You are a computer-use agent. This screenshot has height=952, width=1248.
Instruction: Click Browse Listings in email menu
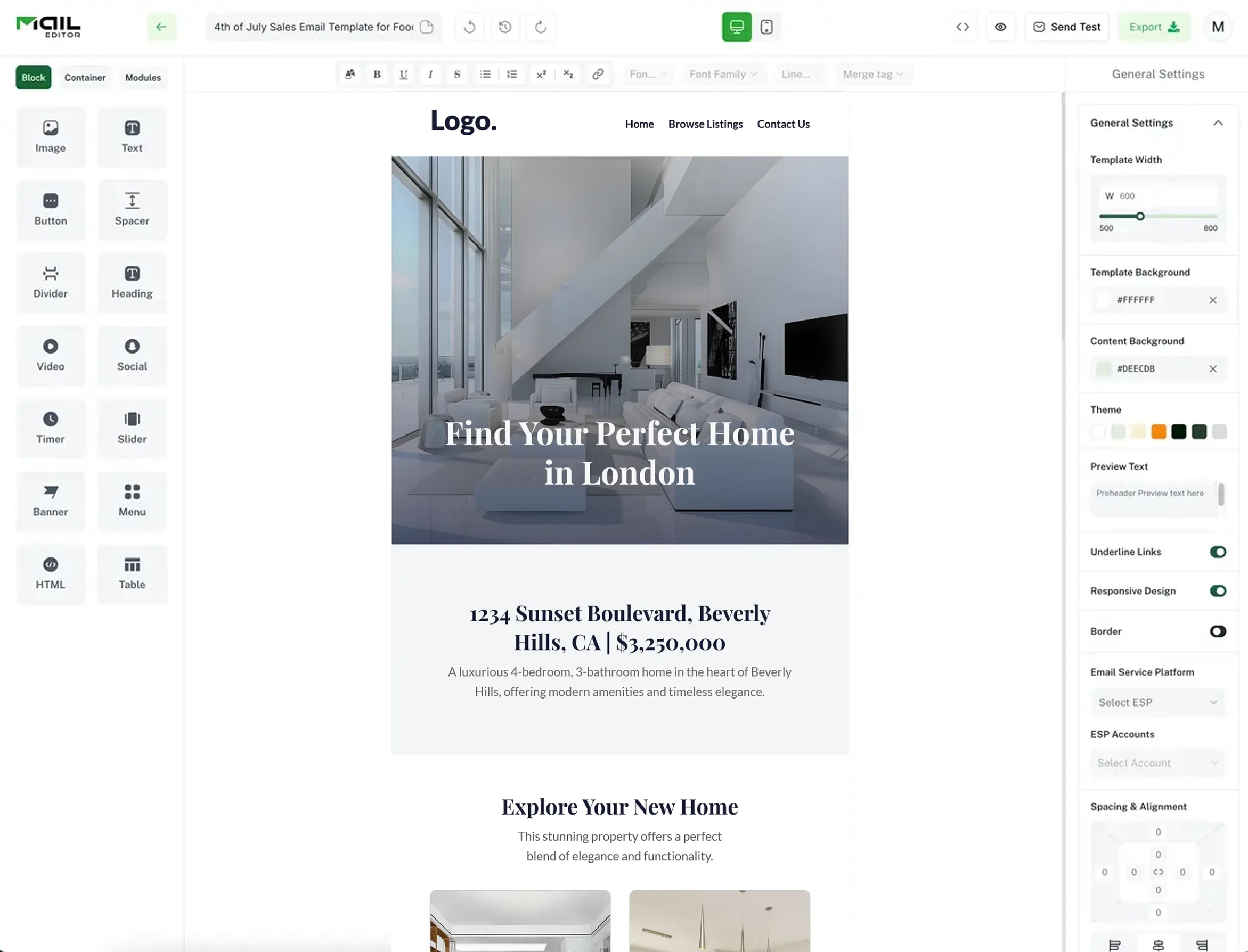click(705, 124)
